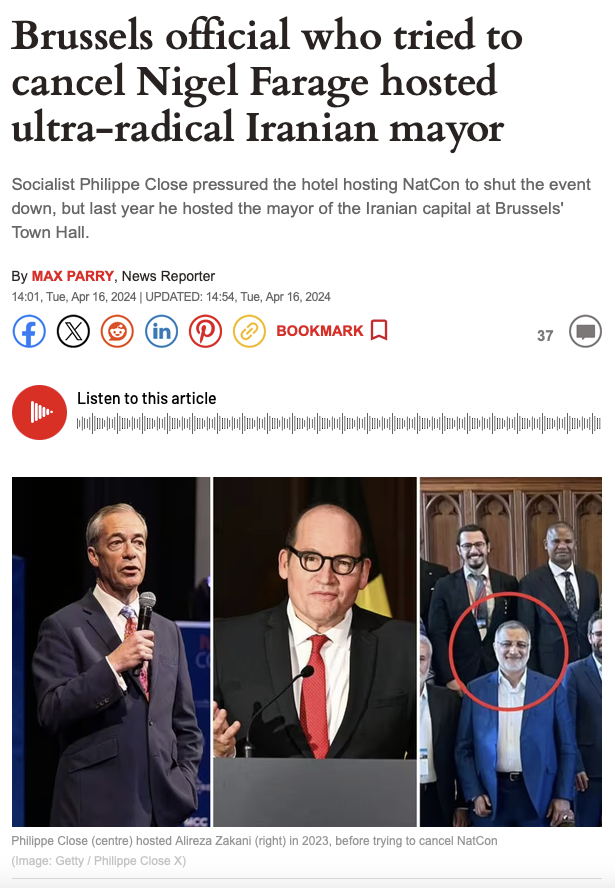Open the circled Alireza Zakani photo
This screenshot has width=615, height=888.
click(x=511, y=652)
